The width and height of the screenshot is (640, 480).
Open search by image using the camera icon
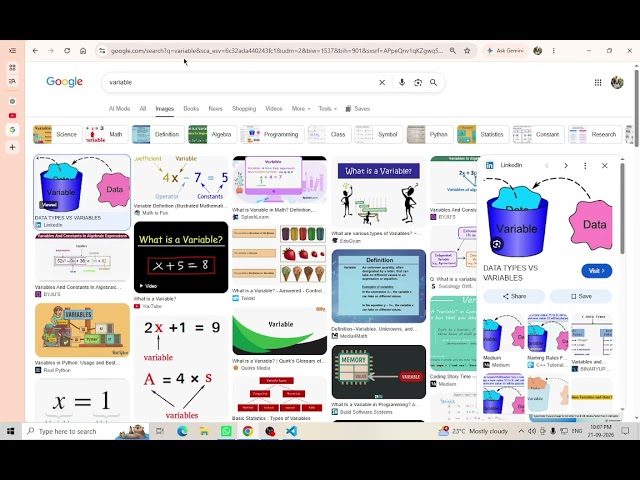(418, 82)
